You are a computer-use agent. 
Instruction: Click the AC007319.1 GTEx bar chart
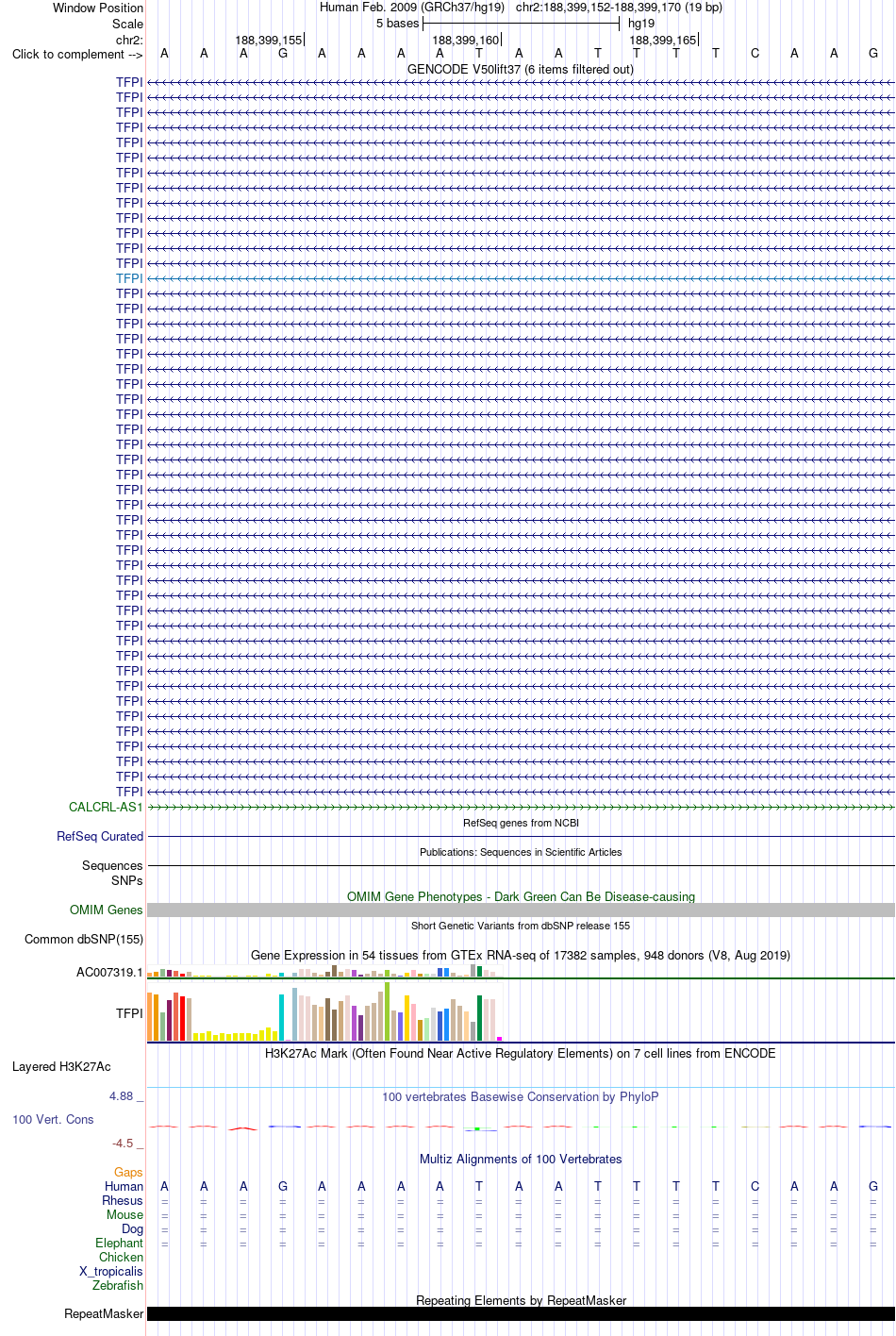[x=324, y=972]
